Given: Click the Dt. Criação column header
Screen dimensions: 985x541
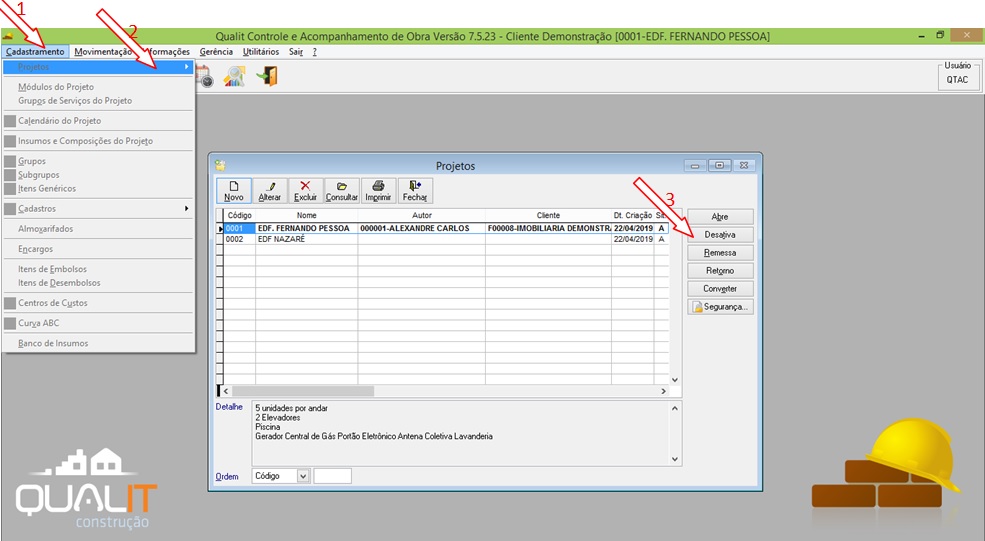Looking at the screenshot, I should 633,216.
